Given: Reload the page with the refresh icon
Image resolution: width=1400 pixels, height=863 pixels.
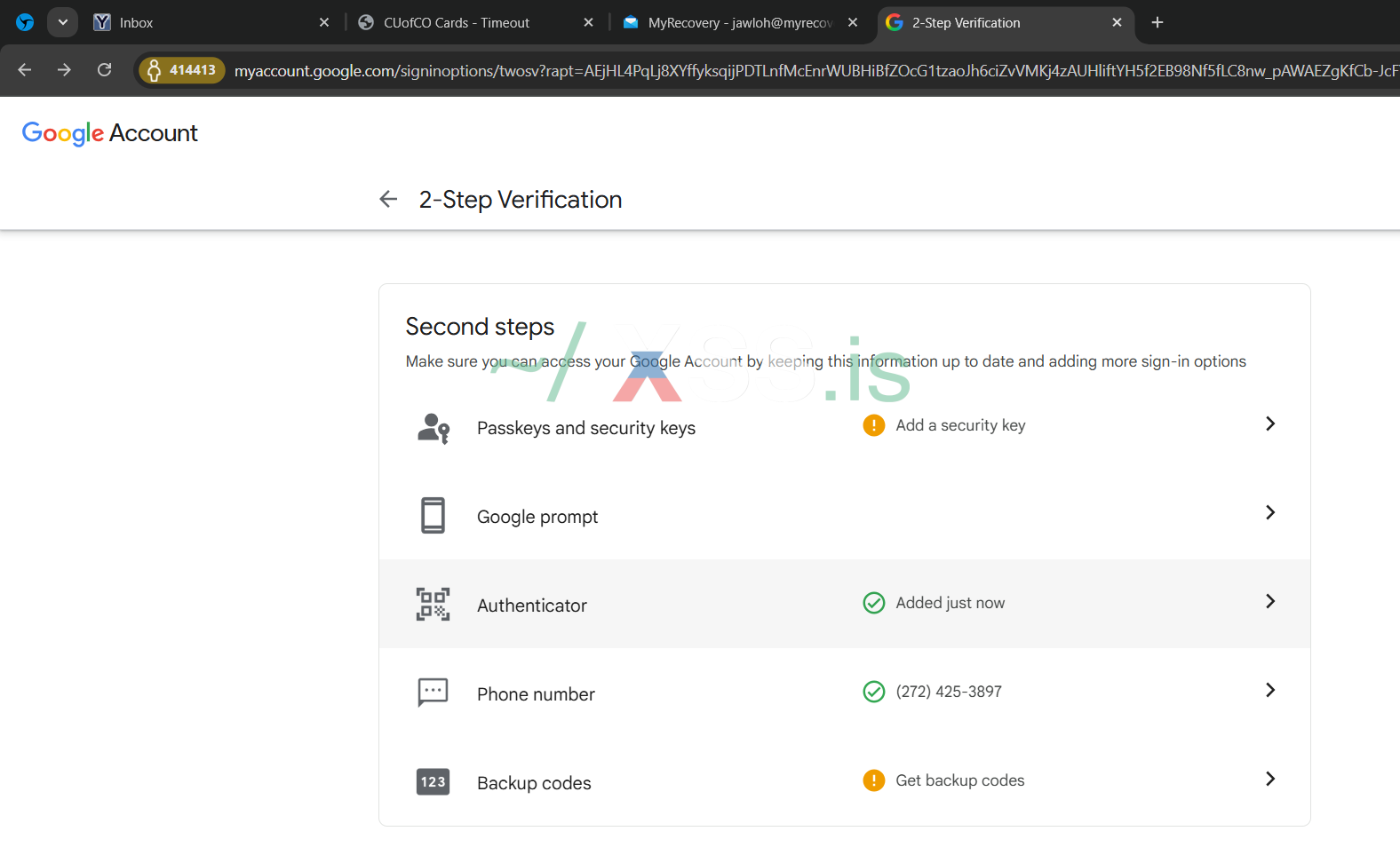Looking at the screenshot, I should (x=105, y=70).
